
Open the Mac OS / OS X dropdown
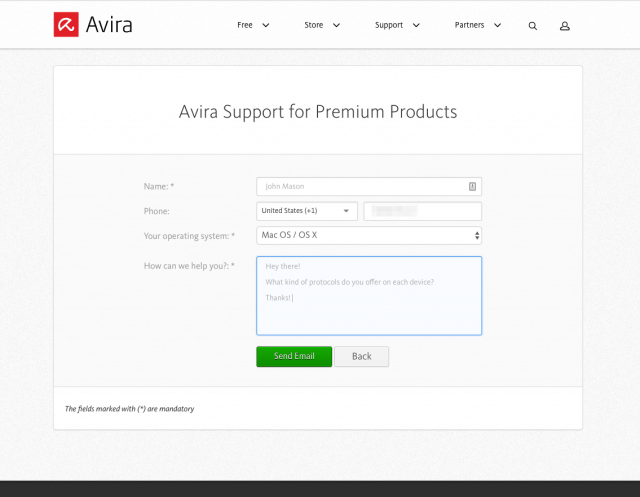pyautogui.click(x=369, y=235)
